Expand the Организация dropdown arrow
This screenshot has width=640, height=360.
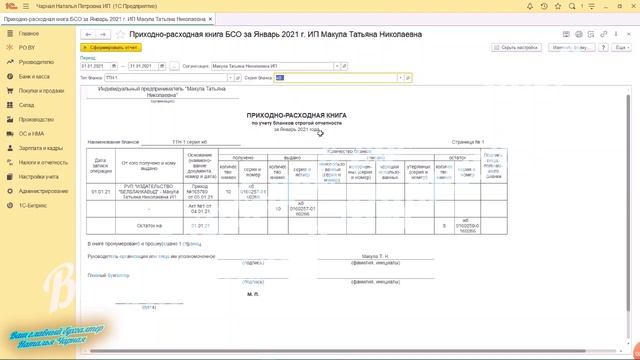[337, 66]
